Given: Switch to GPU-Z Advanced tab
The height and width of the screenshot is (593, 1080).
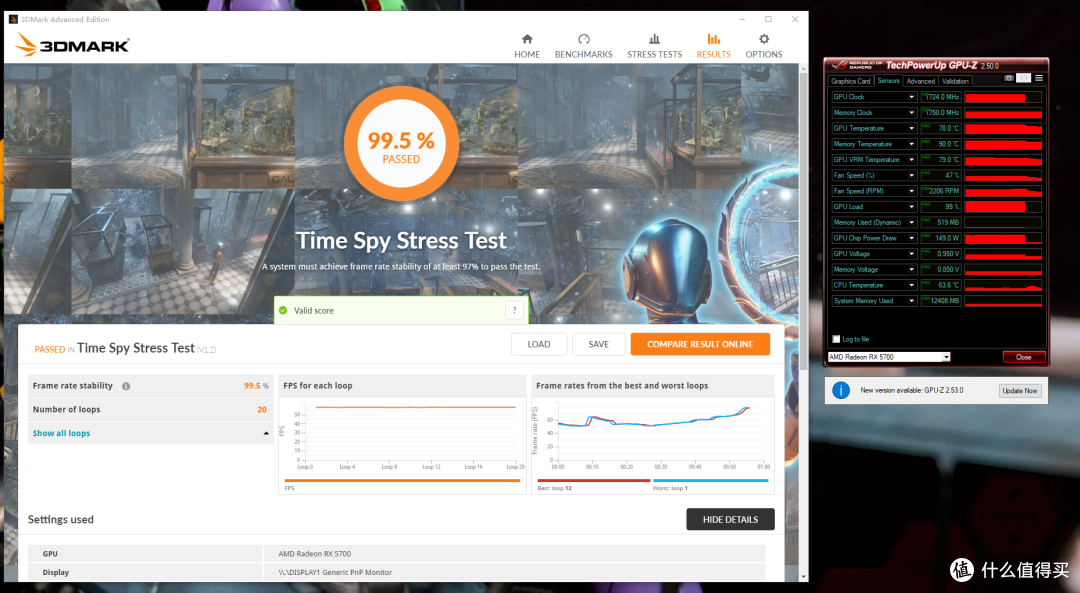Looking at the screenshot, I should click(920, 81).
